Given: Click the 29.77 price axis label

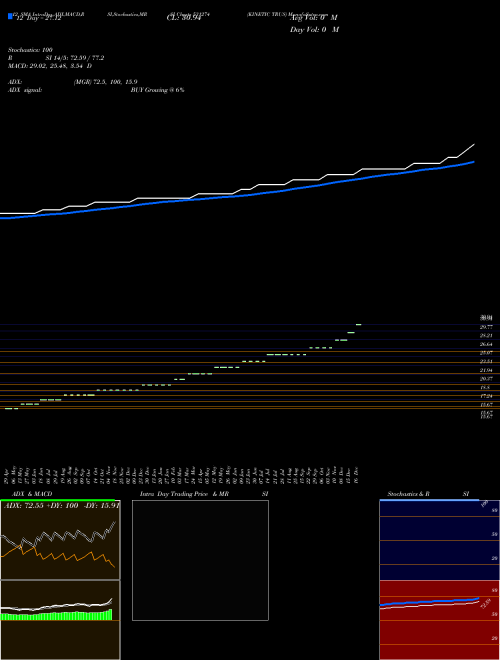Looking at the screenshot, I should tap(486, 327).
